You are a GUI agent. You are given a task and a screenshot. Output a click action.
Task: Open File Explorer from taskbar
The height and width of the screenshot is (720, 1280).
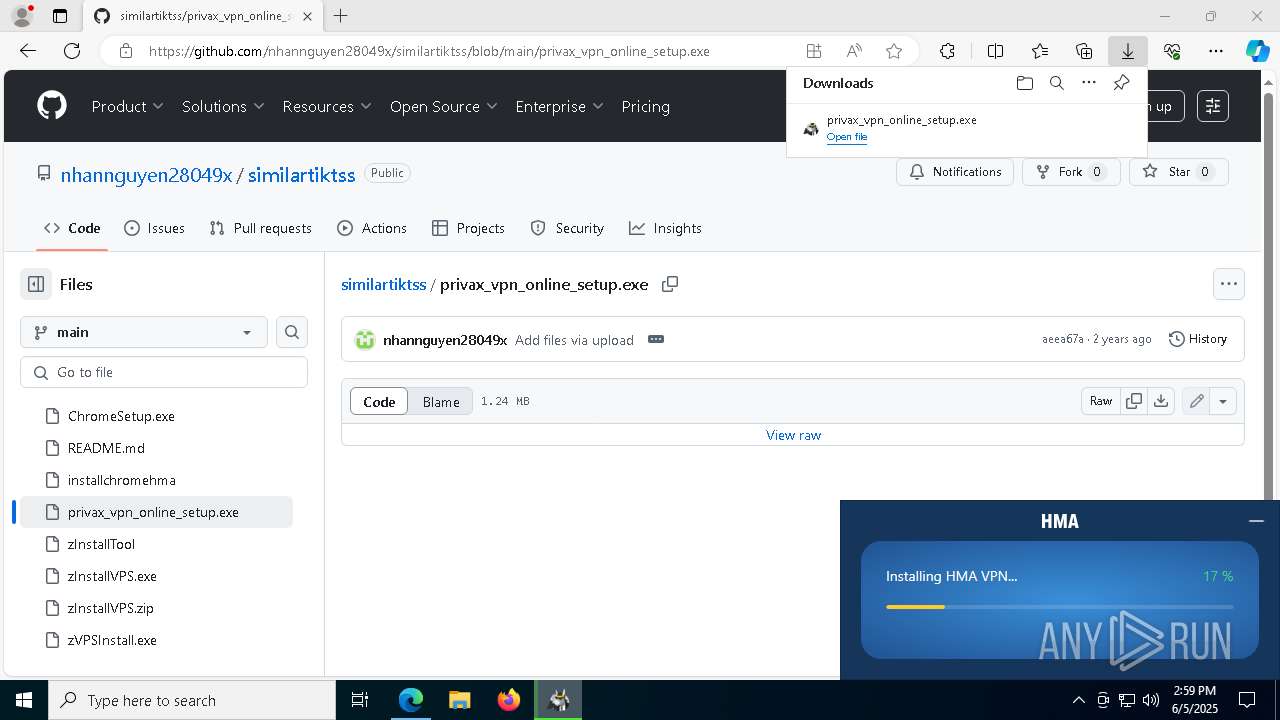pyautogui.click(x=460, y=700)
